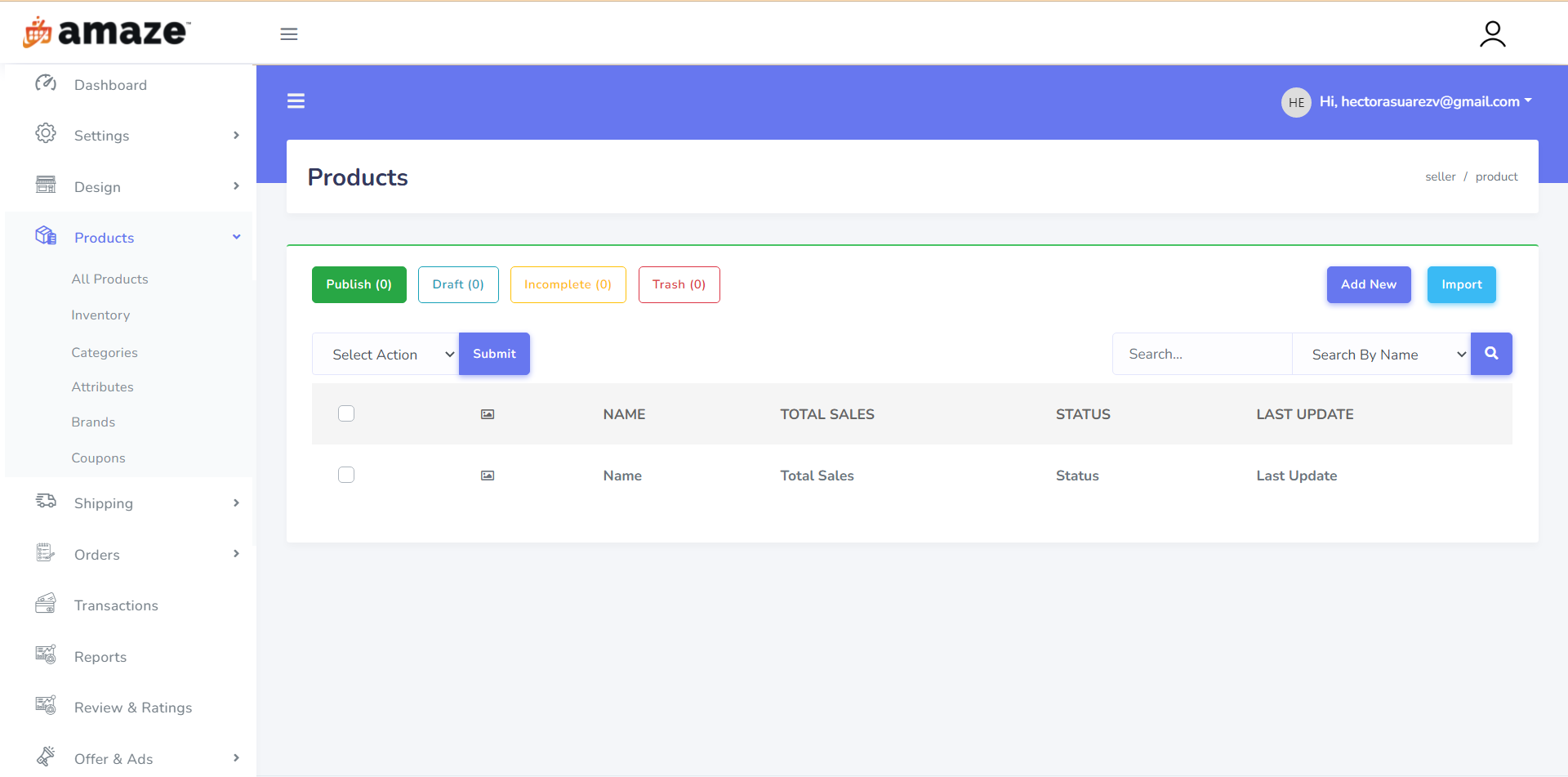Open Brands in sidebar

93,422
